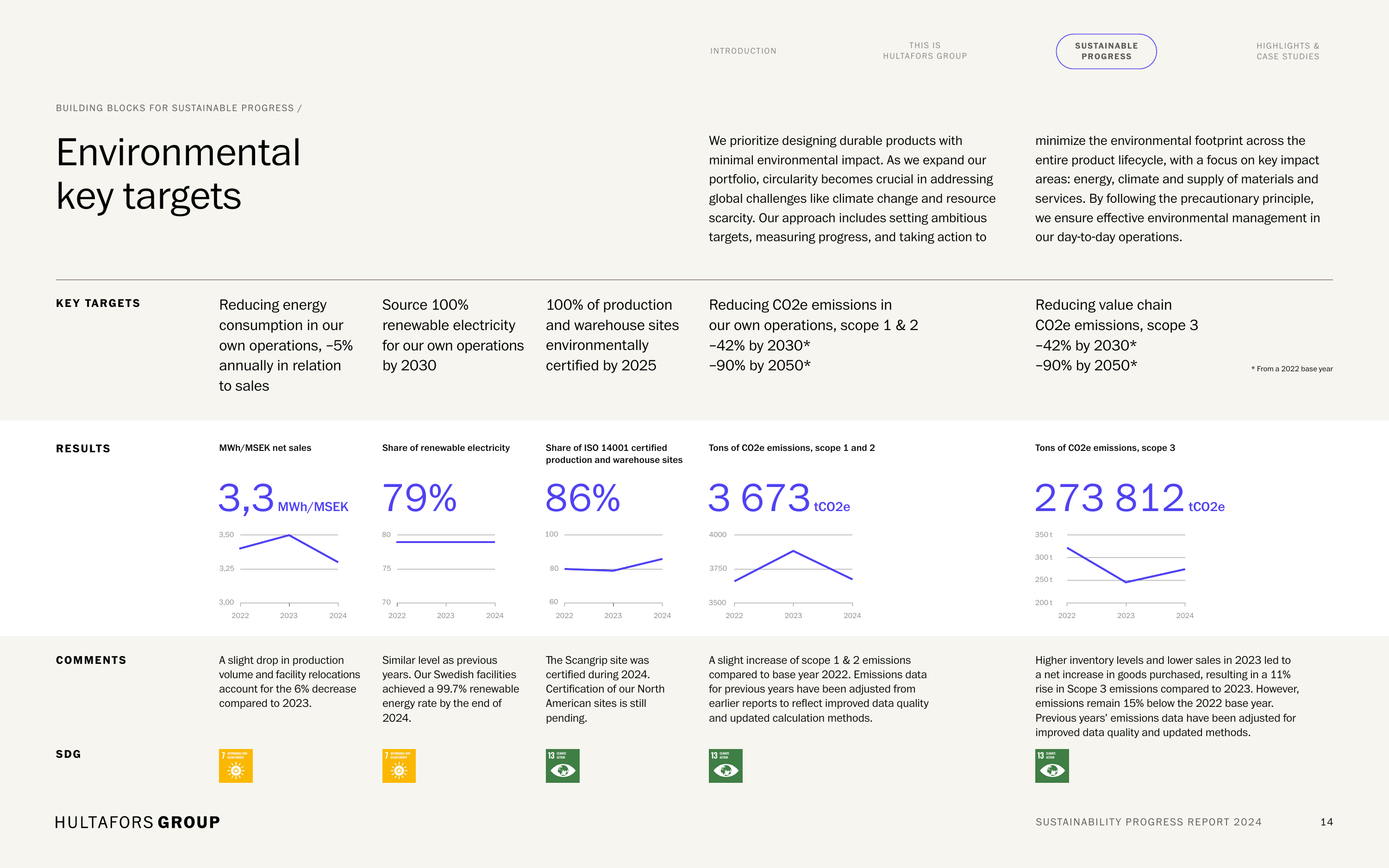1389x868 pixels.
Task: Go to This Is Hultafors Group tab
Action: 925,50
